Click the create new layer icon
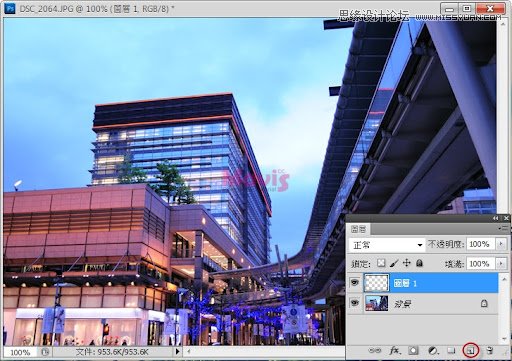The width and height of the screenshot is (512, 361). 471,350
